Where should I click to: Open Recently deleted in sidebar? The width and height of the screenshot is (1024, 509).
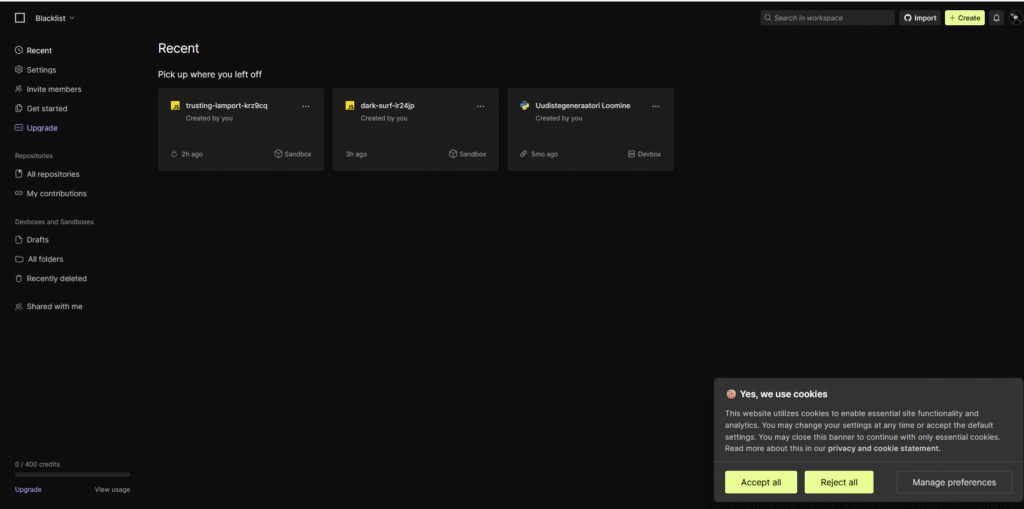point(56,279)
